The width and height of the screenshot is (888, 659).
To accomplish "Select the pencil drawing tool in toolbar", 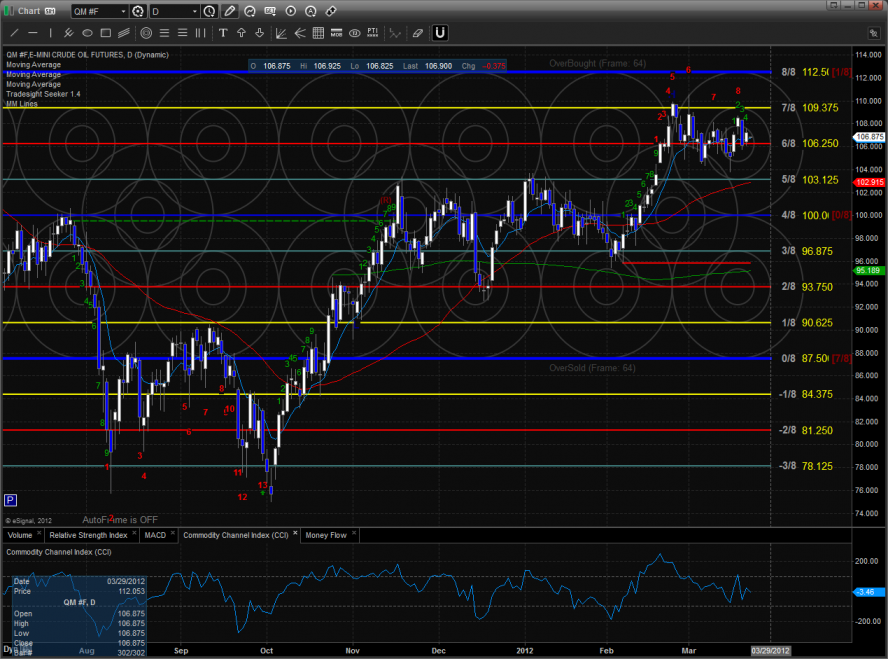I will click(x=231, y=12).
